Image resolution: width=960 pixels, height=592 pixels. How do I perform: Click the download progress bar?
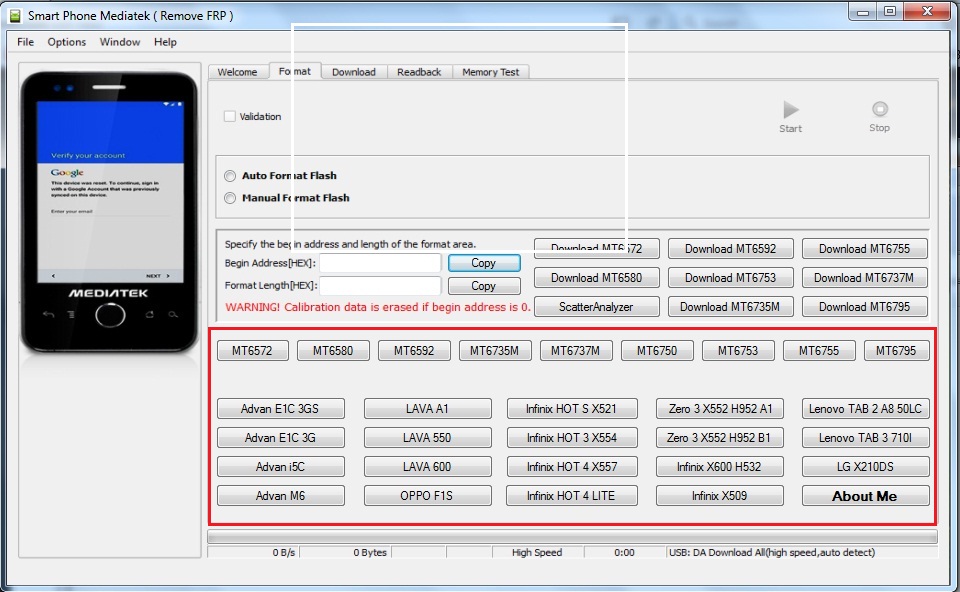click(572, 537)
